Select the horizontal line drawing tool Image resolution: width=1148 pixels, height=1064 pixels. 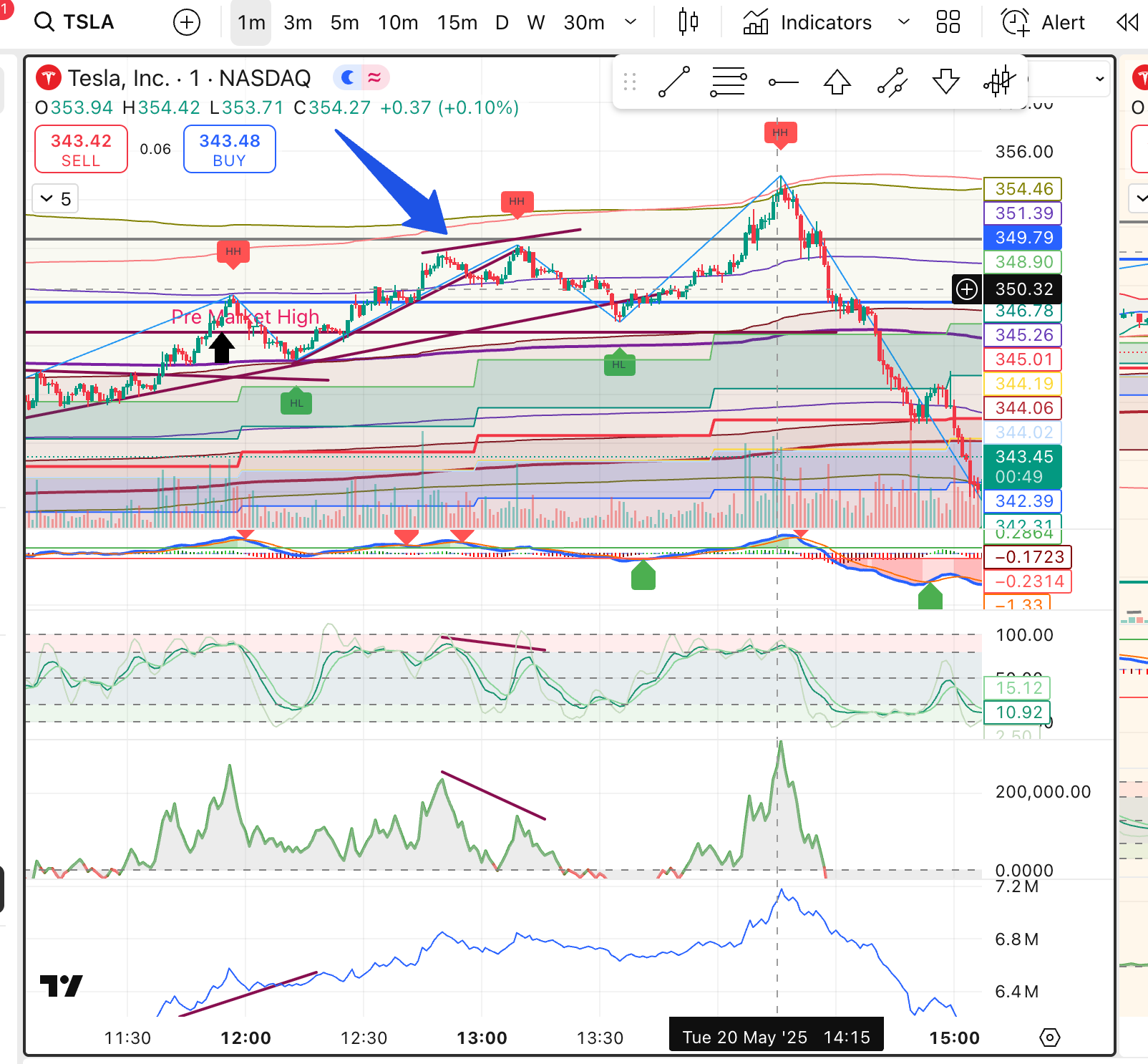[x=783, y=82]
